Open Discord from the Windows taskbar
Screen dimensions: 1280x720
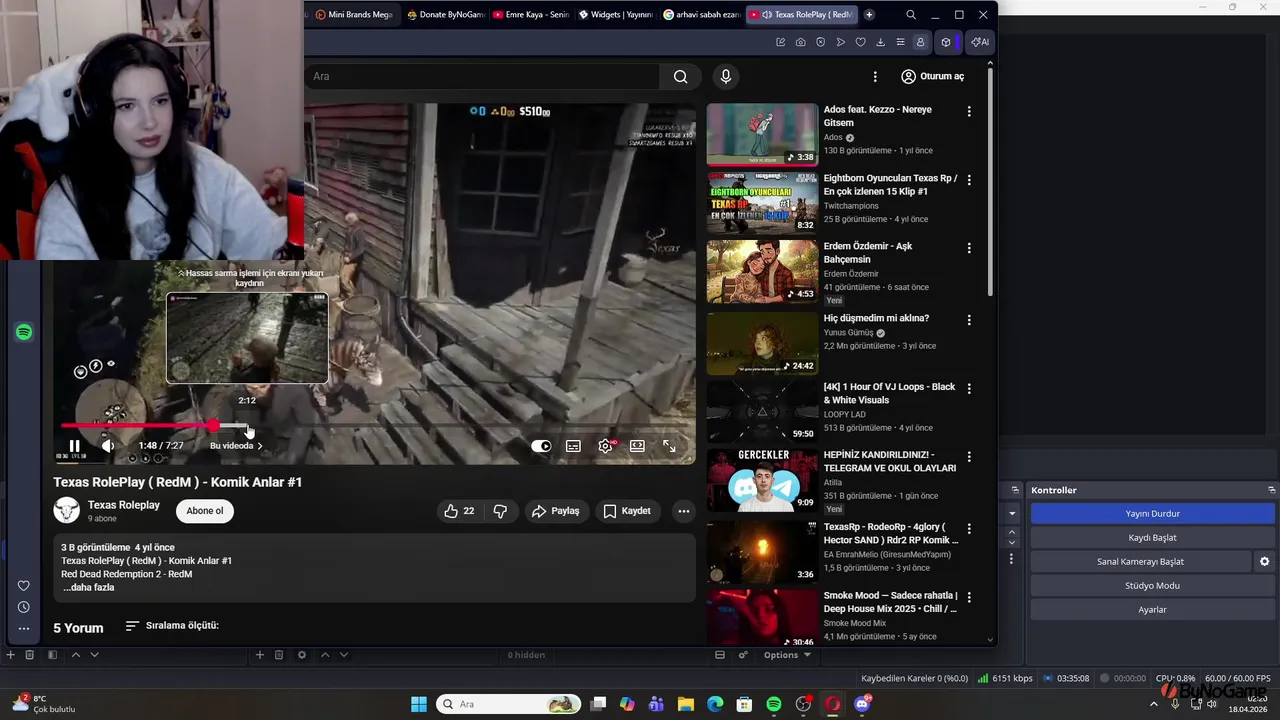[x=862, y=704]
